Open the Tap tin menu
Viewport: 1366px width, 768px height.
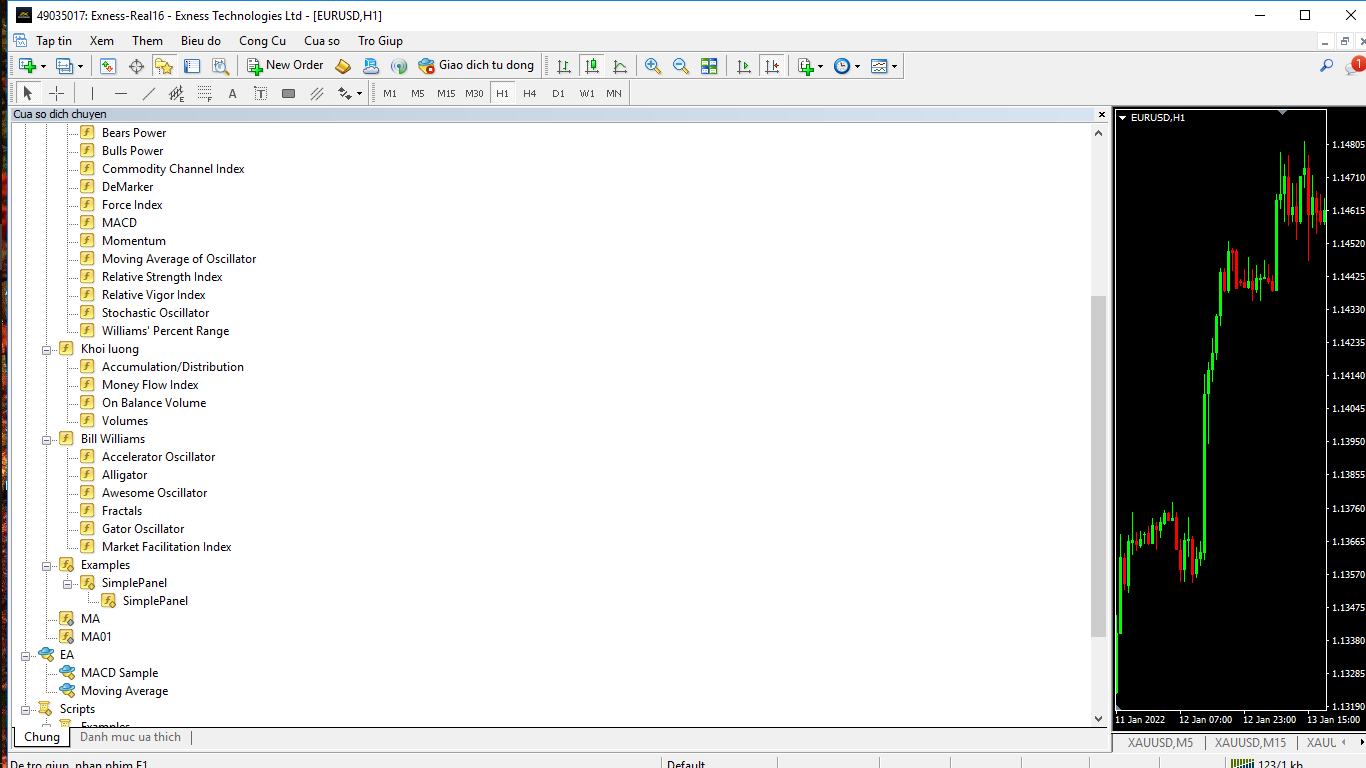[54, 41]
